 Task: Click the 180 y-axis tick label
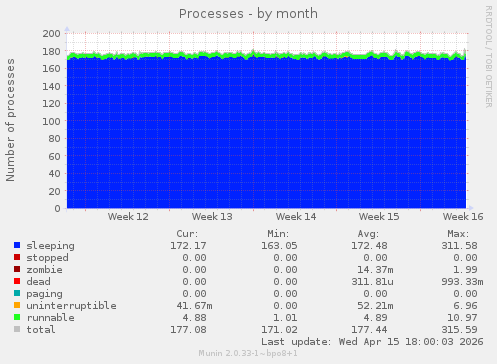point(51,51)
